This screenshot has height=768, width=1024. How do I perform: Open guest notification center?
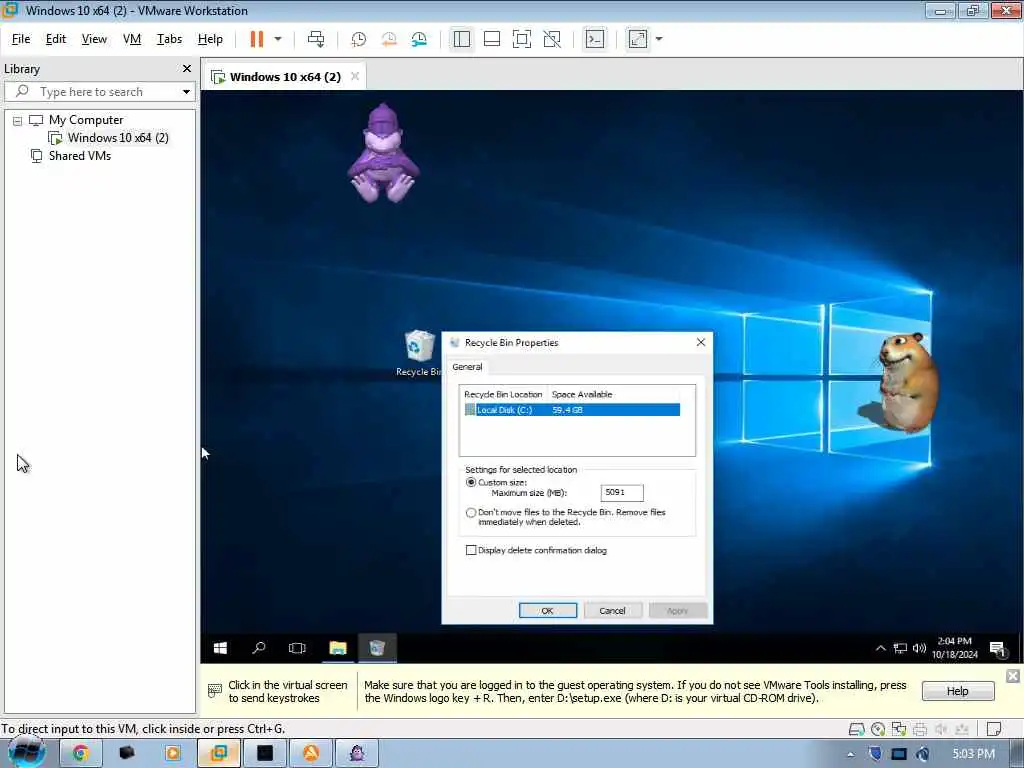pyautogui.click(x=997, y=648)
